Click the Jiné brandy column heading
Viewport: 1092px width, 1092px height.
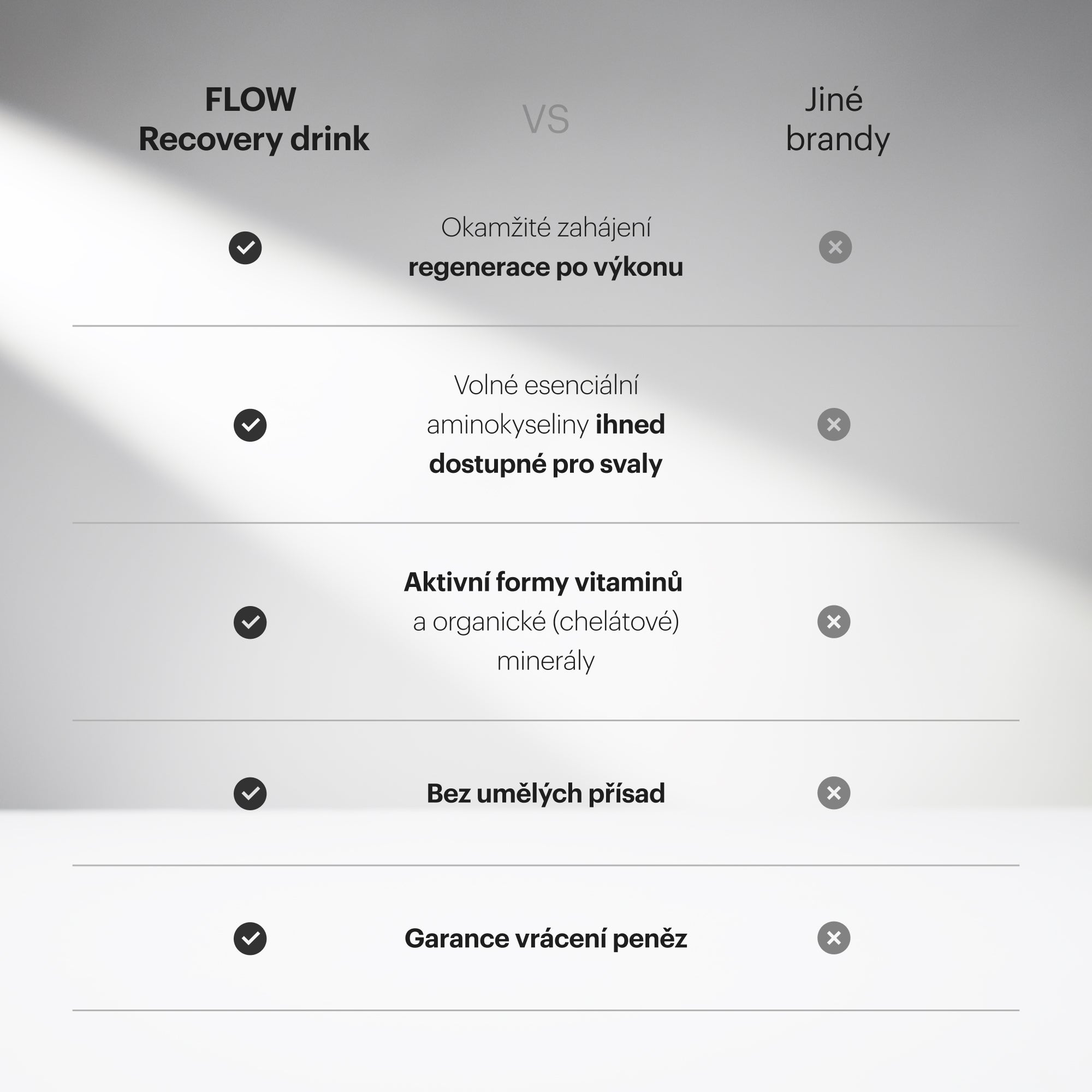point(837,119)
